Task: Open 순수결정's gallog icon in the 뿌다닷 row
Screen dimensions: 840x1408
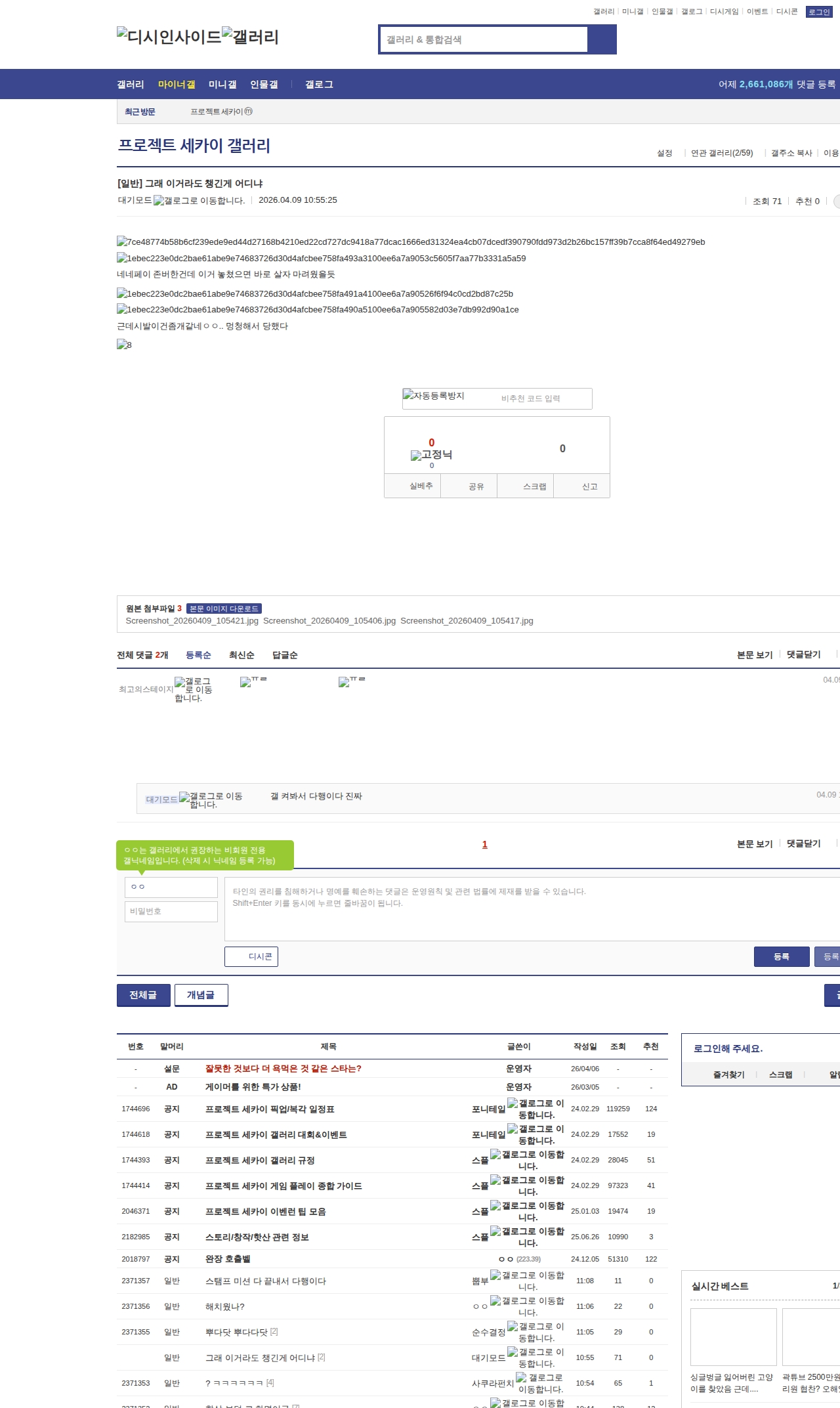Action: tap(535, 1333)
